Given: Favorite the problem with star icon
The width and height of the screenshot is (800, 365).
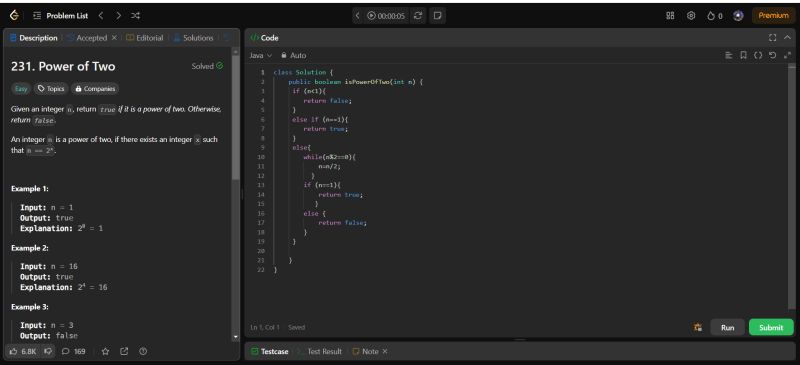Looking at the screenshot, I should click(x=106, y=351).
